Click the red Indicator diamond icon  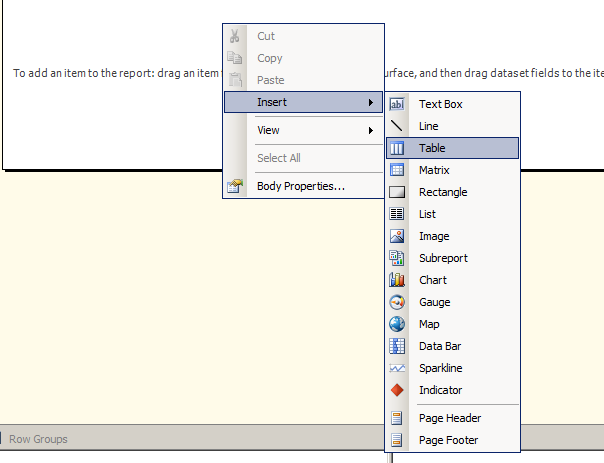pos(397,390)
